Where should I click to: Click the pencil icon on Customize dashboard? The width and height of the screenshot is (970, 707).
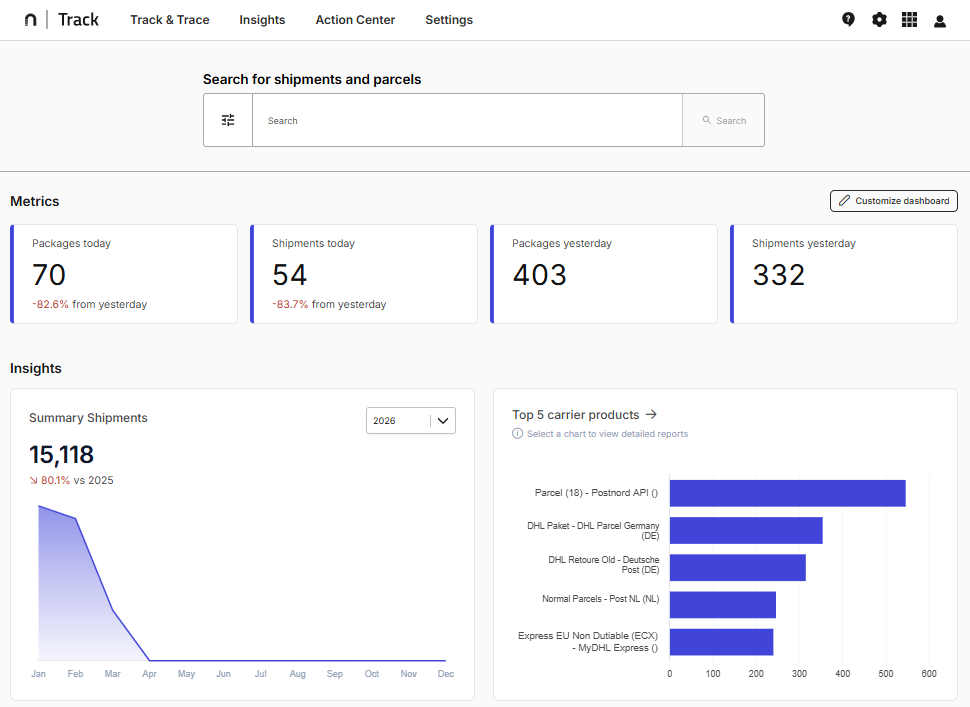tap(844, 200)
